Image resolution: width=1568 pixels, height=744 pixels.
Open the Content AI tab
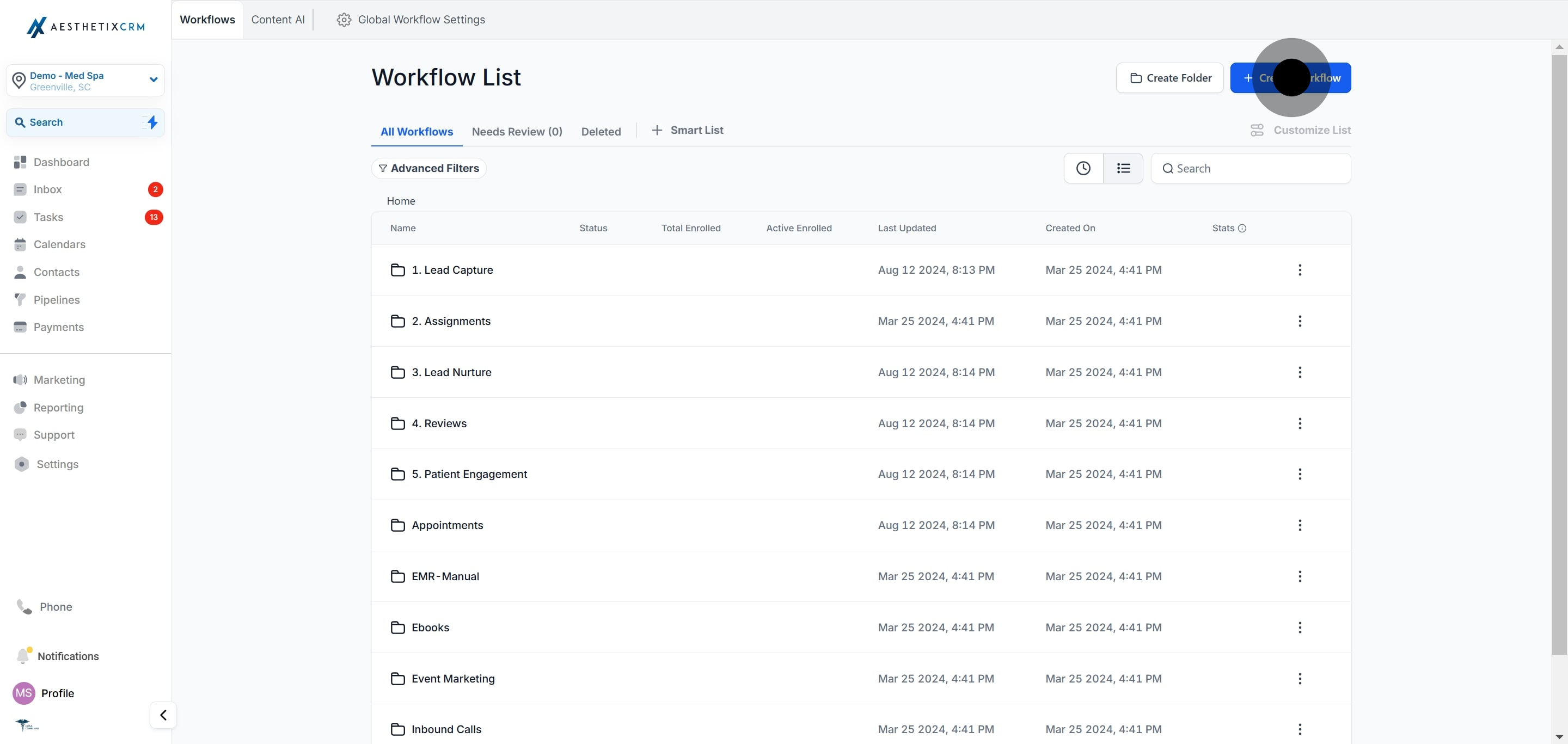pyautogui.click(x=278, y=20)
